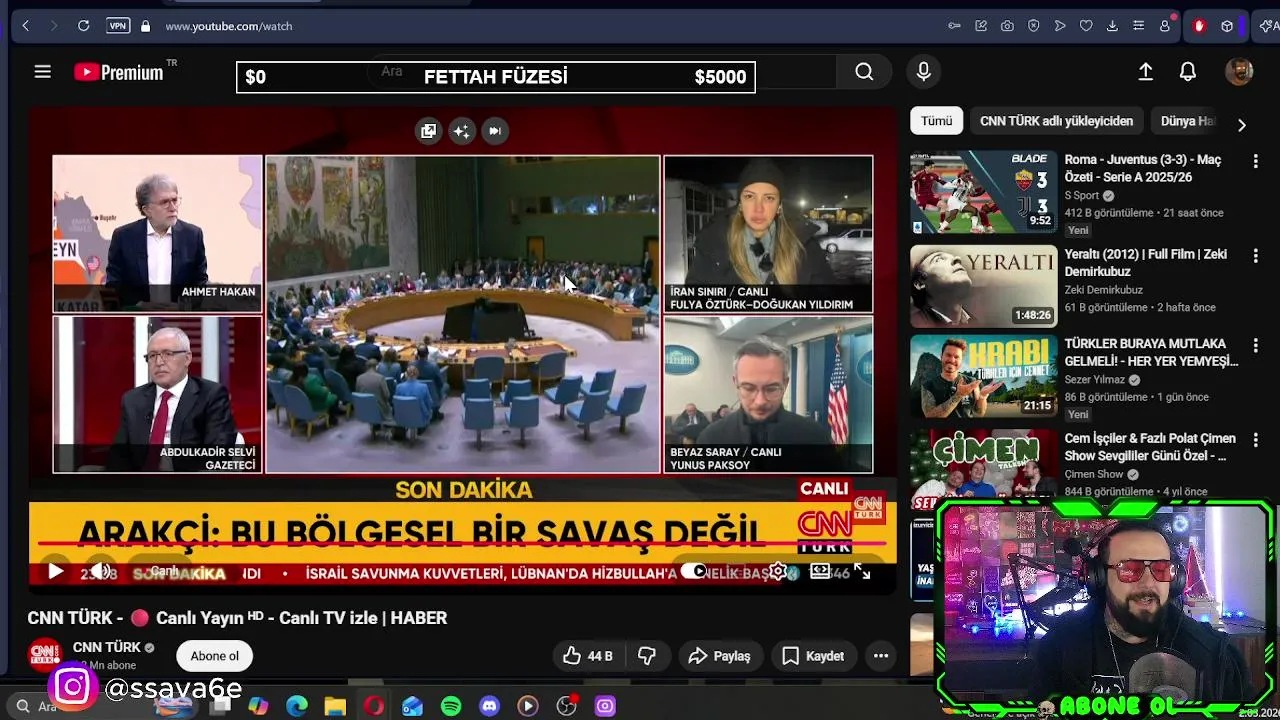Image resolution: width=1280 pixels, height=720 pixels.
Task: Open options menu for TÜRKLER BURAYA video
Action: (1255, 345)
